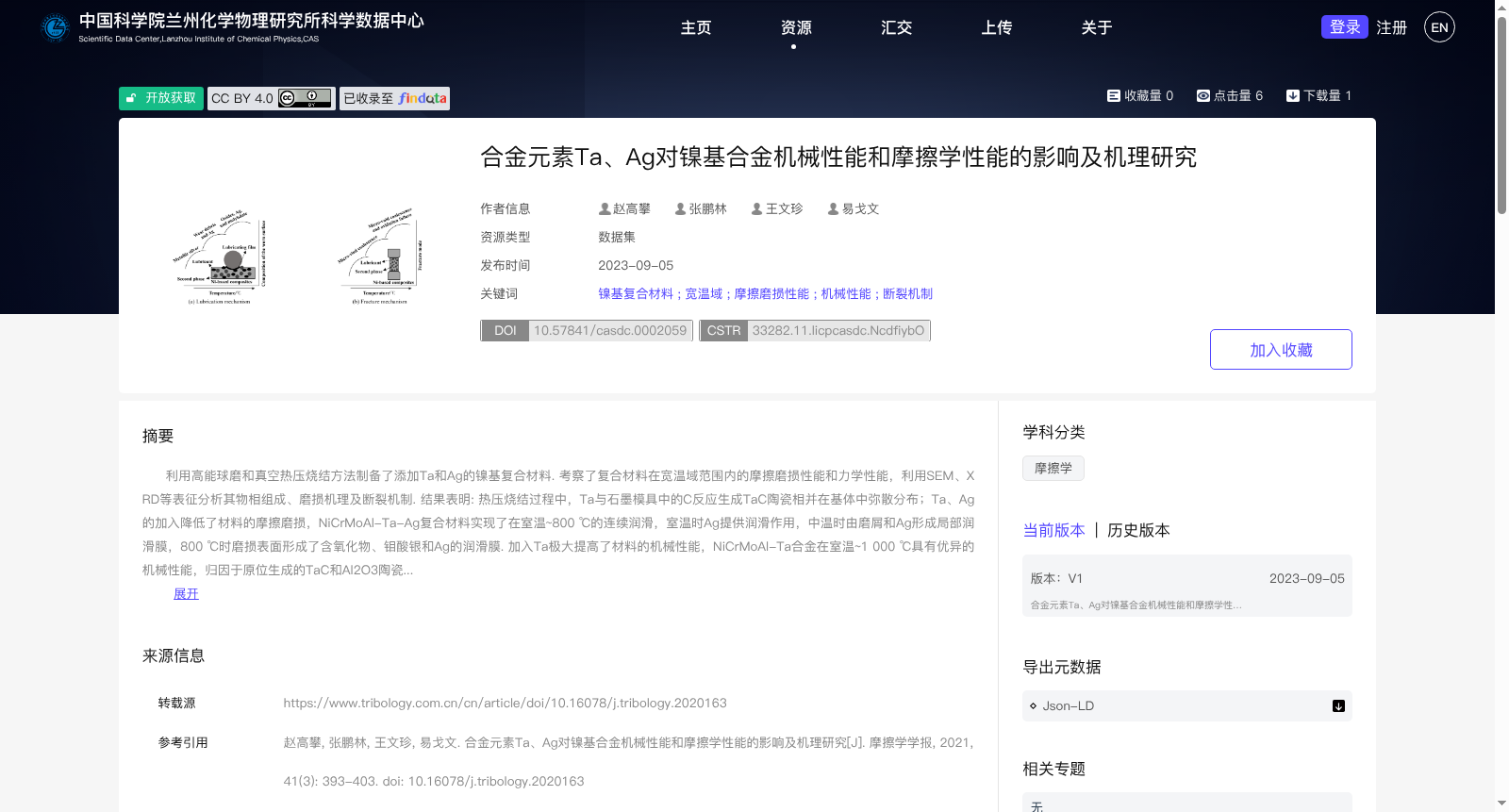1509x812 pixels.
Task: Click the 参考引用 citation text
Action: click(628, 762)
